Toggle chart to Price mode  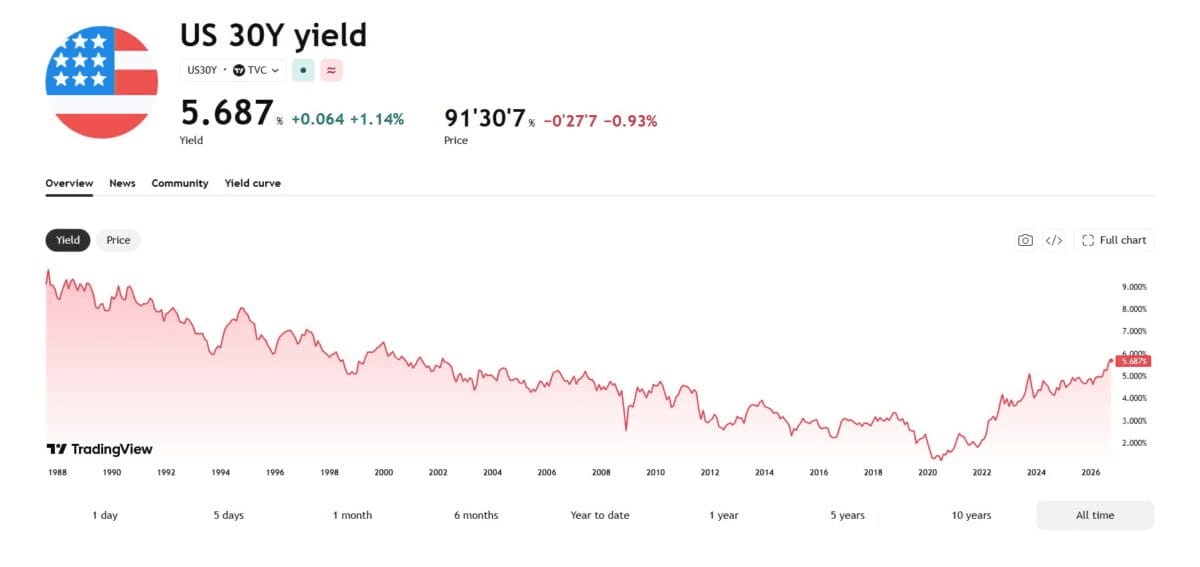point(118,240)
